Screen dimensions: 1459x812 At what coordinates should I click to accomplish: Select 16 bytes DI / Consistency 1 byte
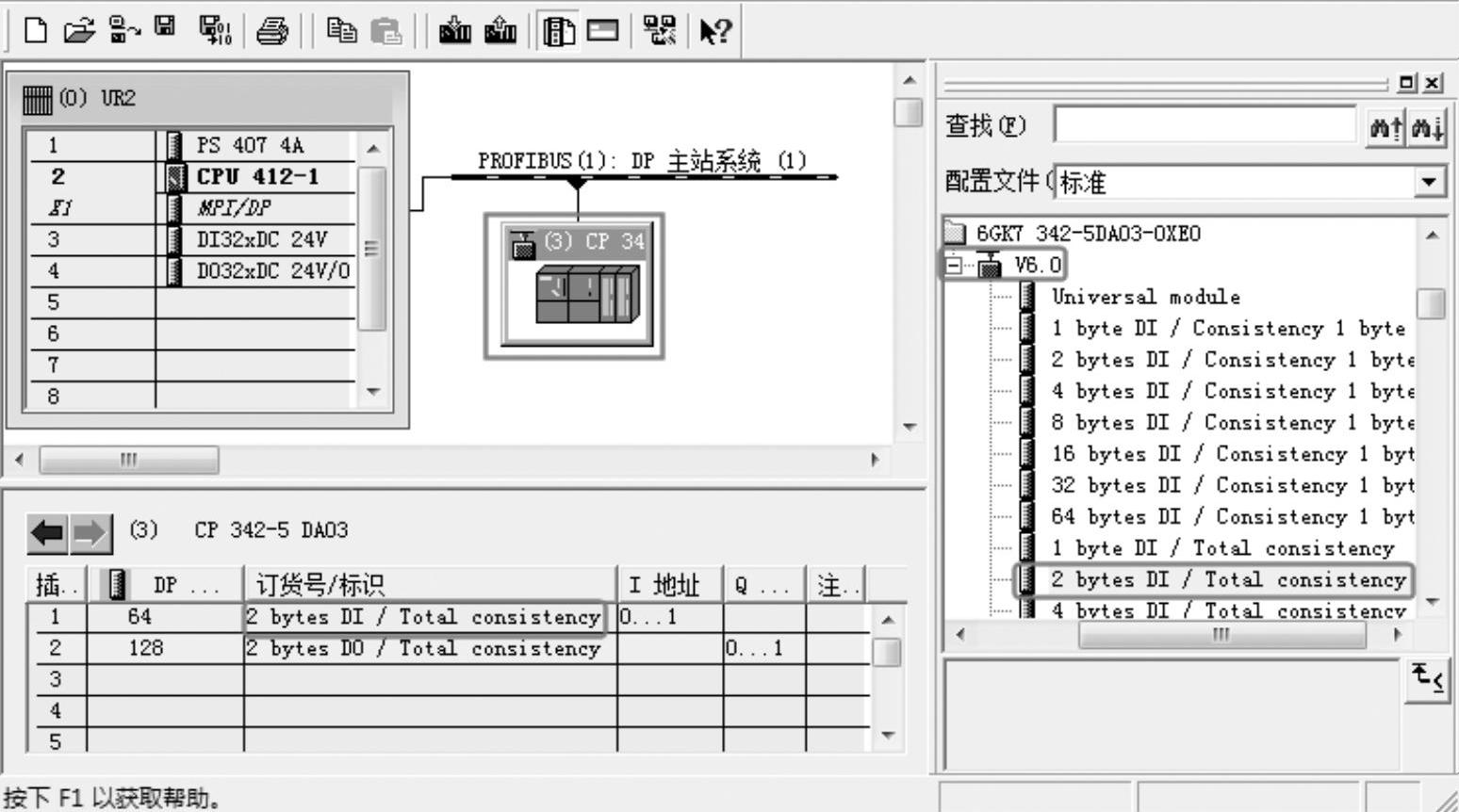pyautogui.click(x=1233, y=454)
